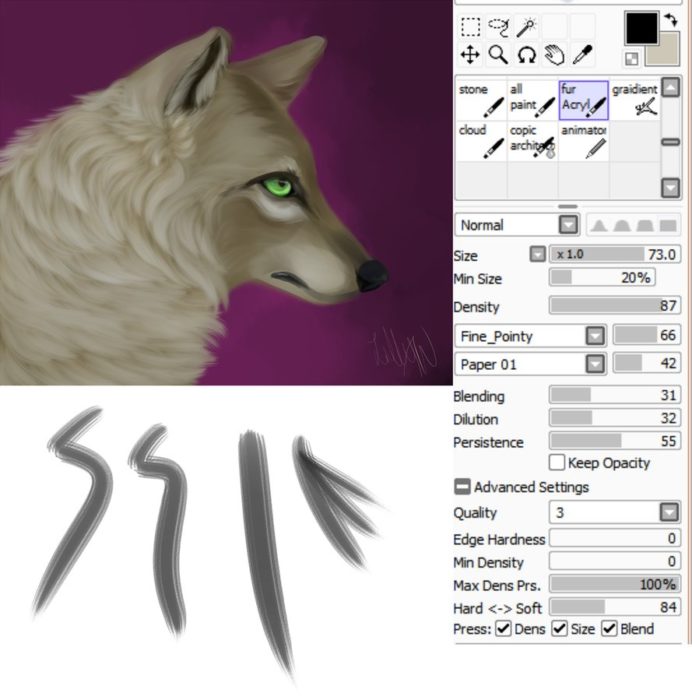Open the Normal blend mode dropdown

pos(568,225)
